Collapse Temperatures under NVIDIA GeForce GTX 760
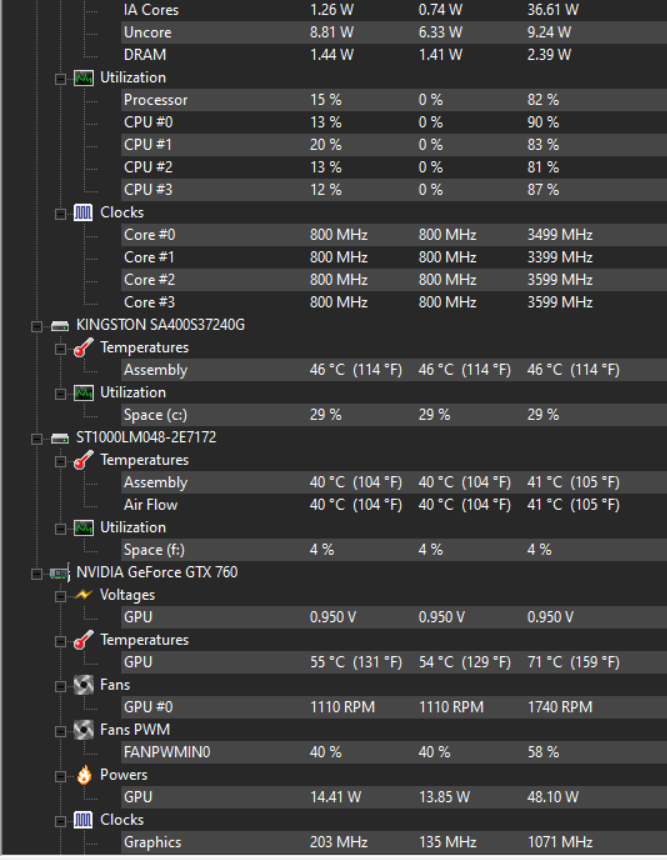 pos(60,641)
